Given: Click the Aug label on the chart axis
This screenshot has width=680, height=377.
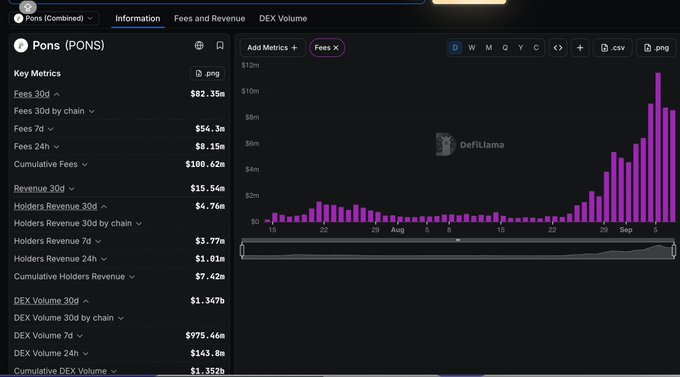Looking at the screenshot, I should click(397, 230).
